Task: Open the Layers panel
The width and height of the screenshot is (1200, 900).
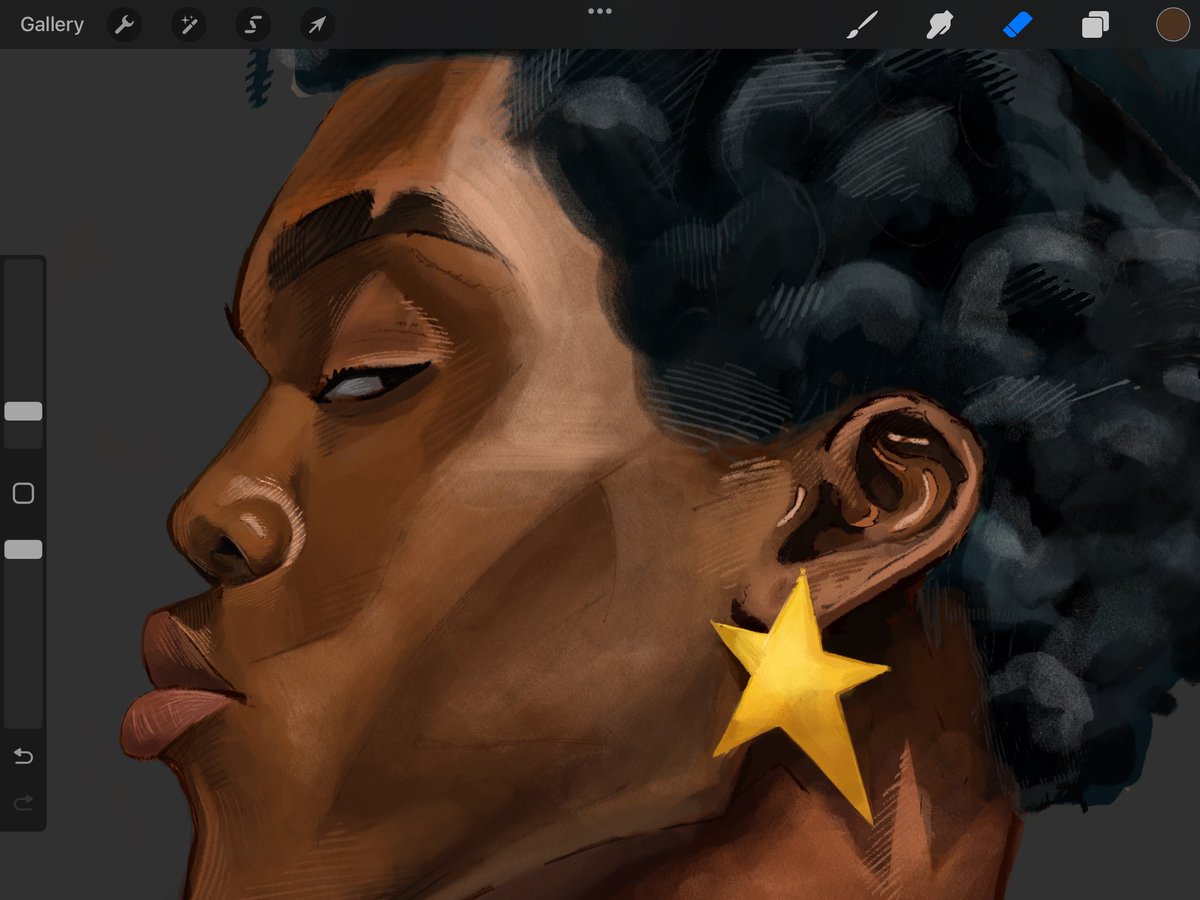Action: coord(1095,25)
